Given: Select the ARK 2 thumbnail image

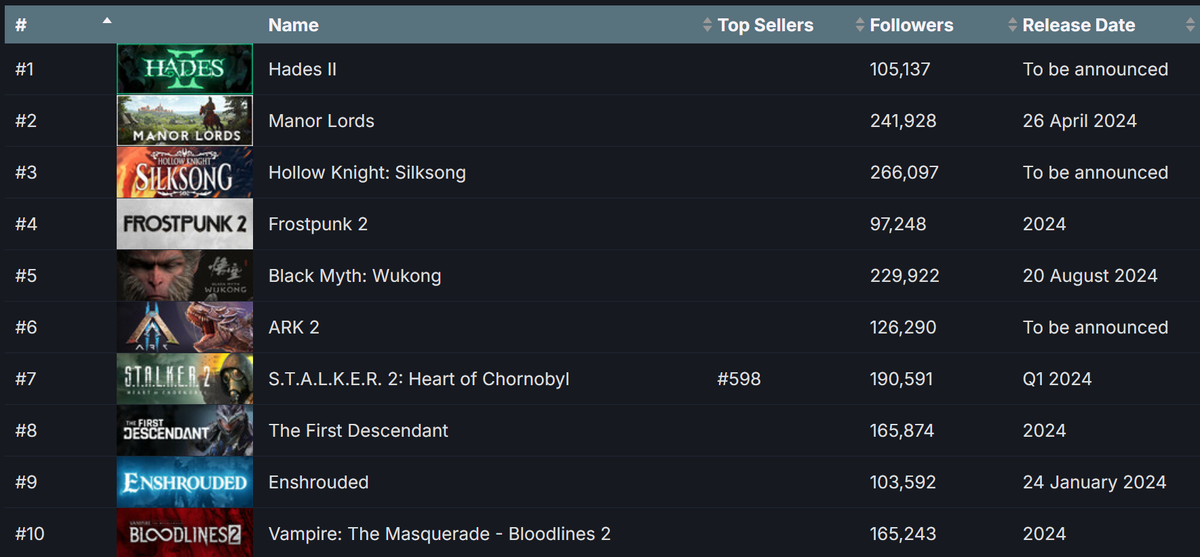Looking at the screenshot, I should tap(185, 327).
